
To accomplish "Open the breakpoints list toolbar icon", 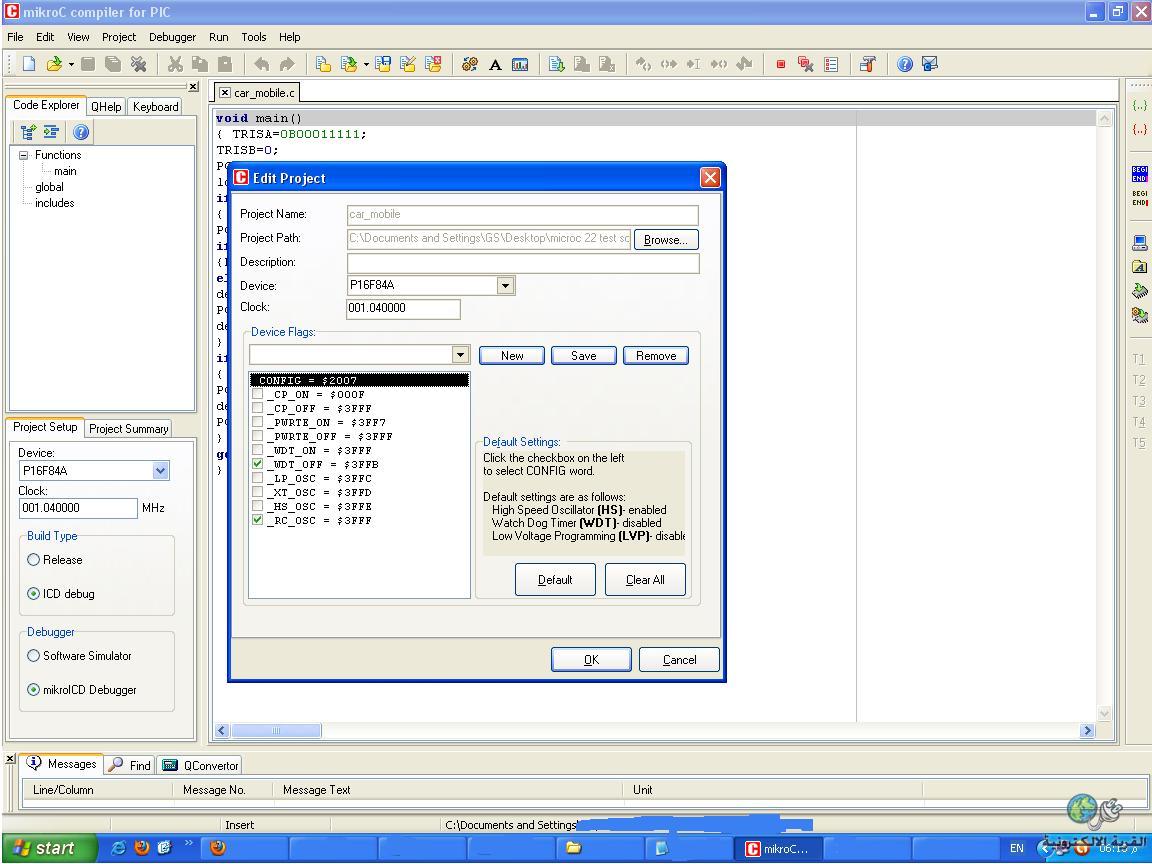I will (831, 65).
